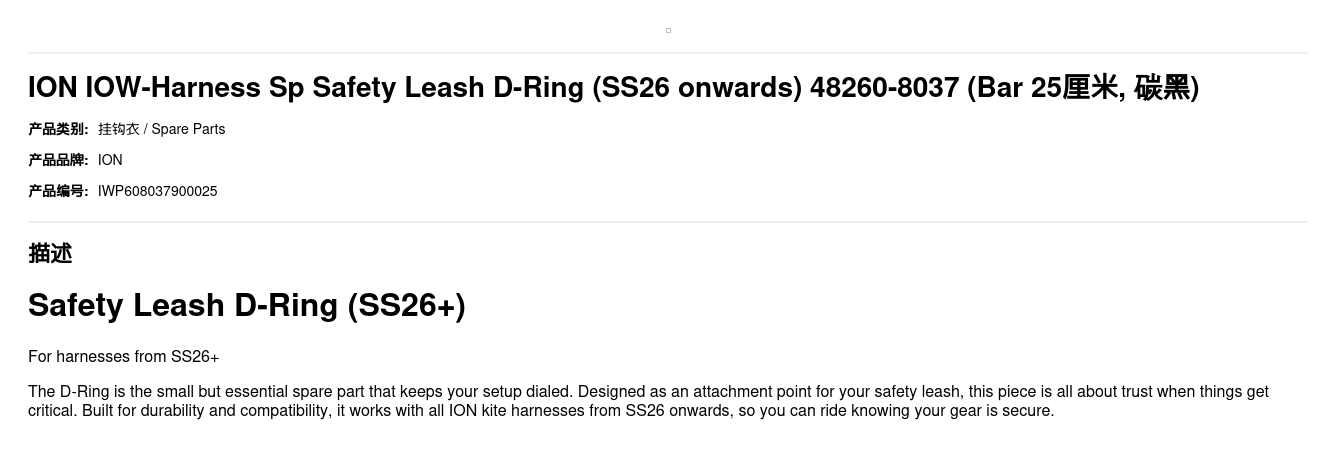Click the 产品品牌 label

coord(58,160)
